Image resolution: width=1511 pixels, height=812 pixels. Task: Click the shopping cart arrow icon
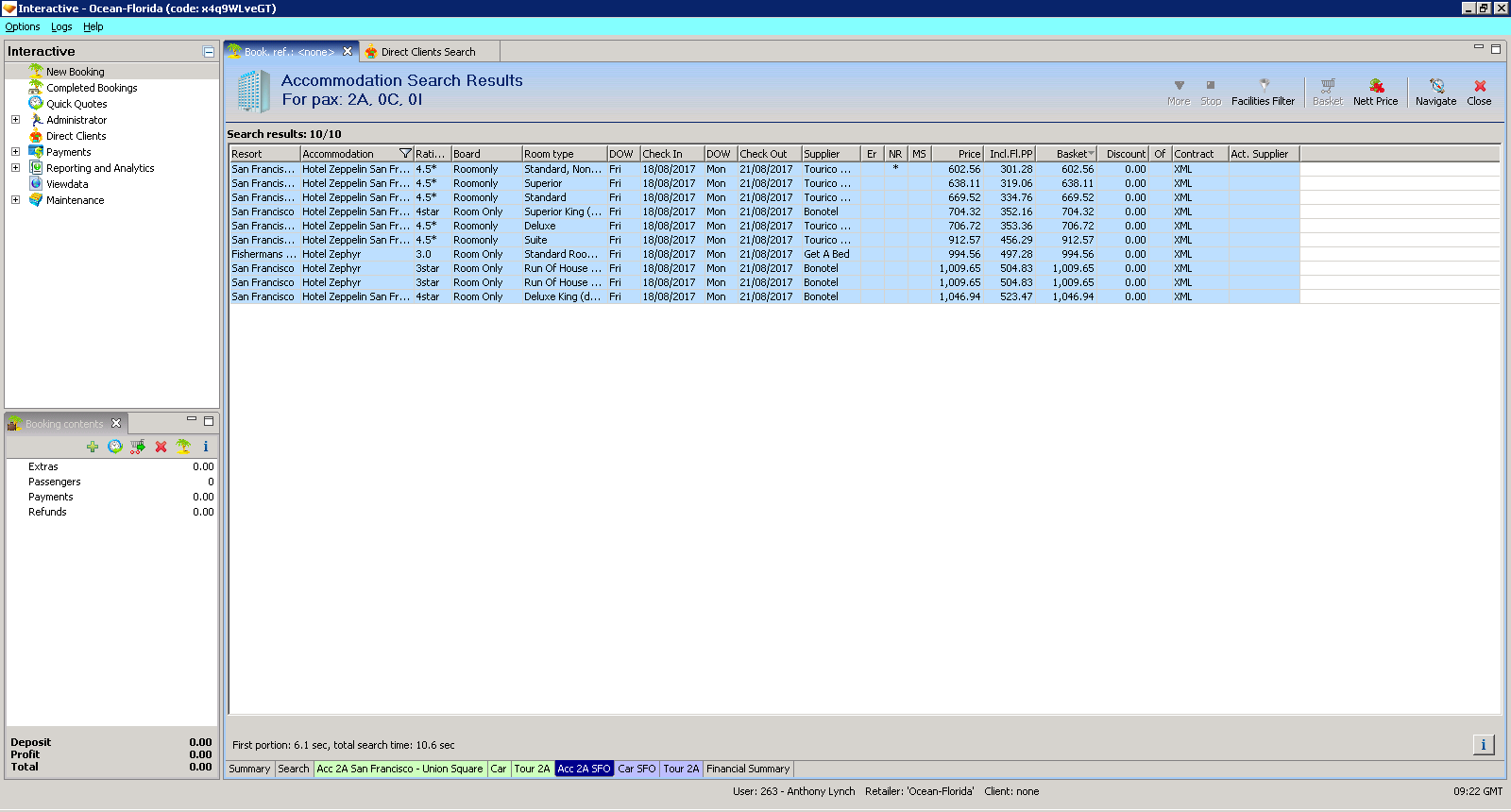coord(138,447)
